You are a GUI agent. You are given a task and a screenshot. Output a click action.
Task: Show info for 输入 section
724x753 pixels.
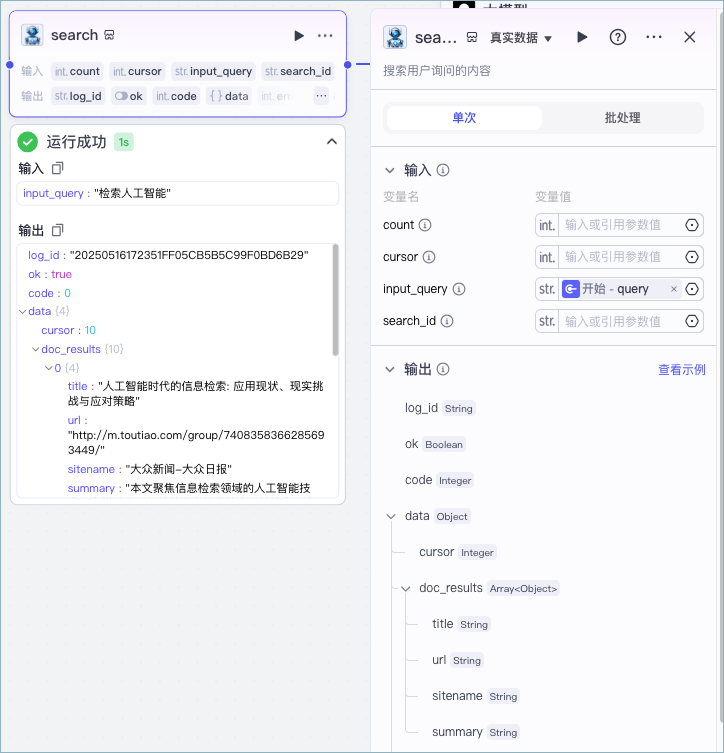443,170
